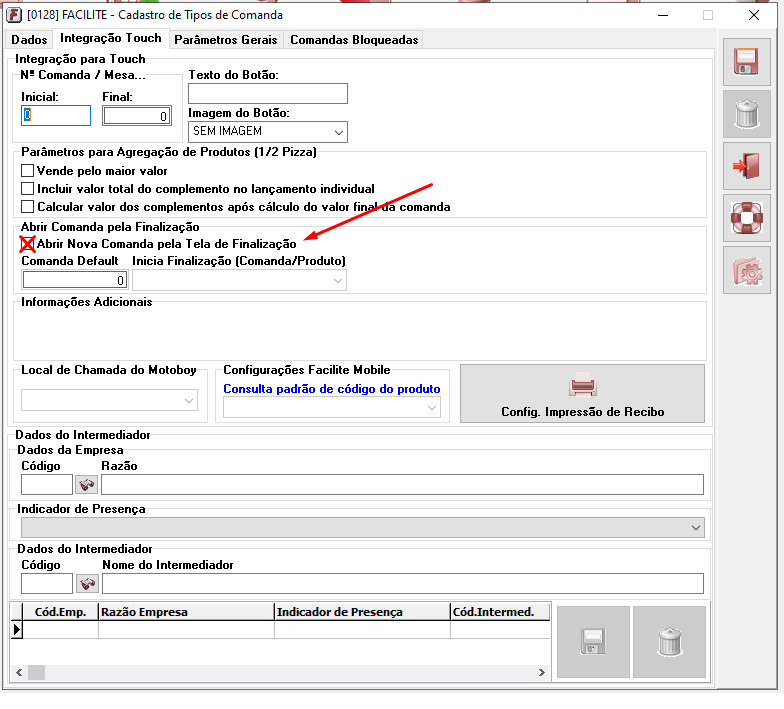Click the grey floppy save button by grid

[x=593, y=642]
